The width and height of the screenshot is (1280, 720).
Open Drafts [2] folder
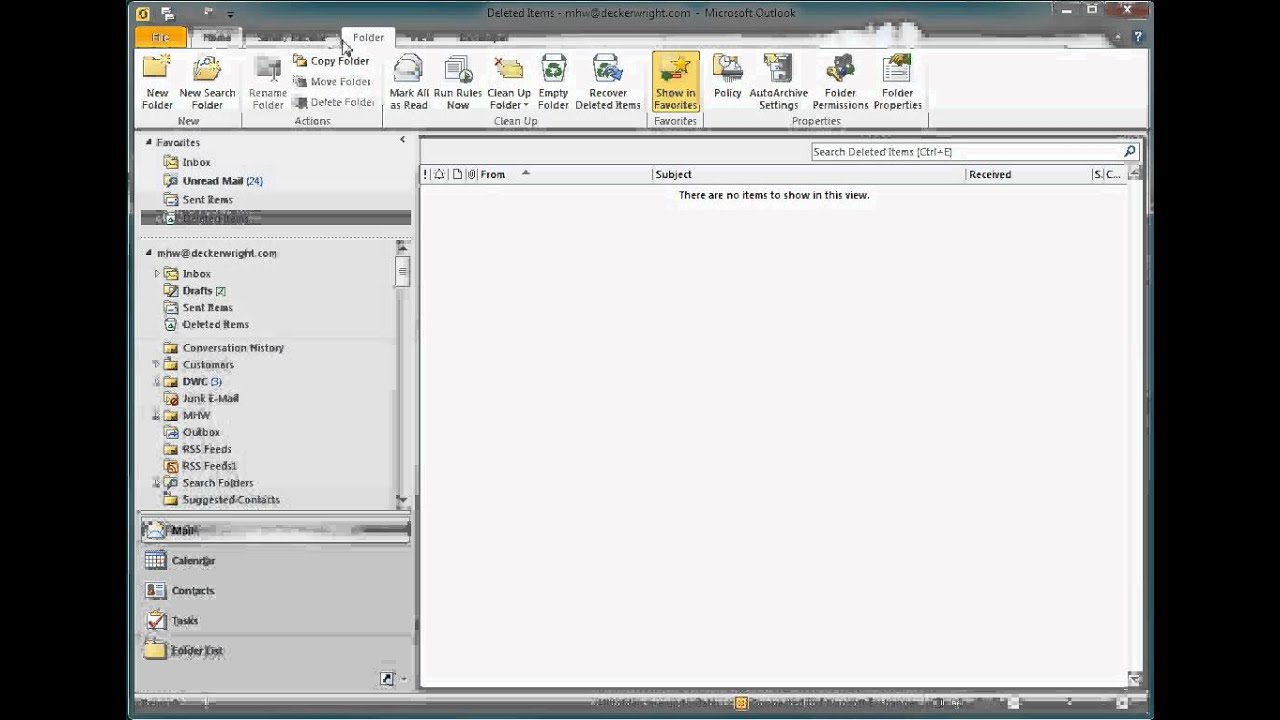click(x=204, y=291)
